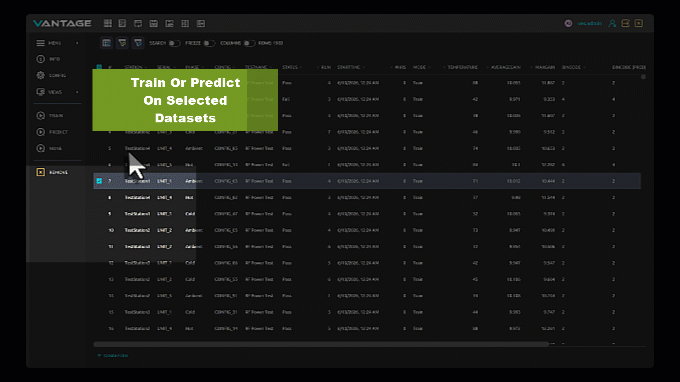Sort by the Averagegain column header
Image resolution: width=680 pixels, height=382 pixels.
tap(506, 67)
